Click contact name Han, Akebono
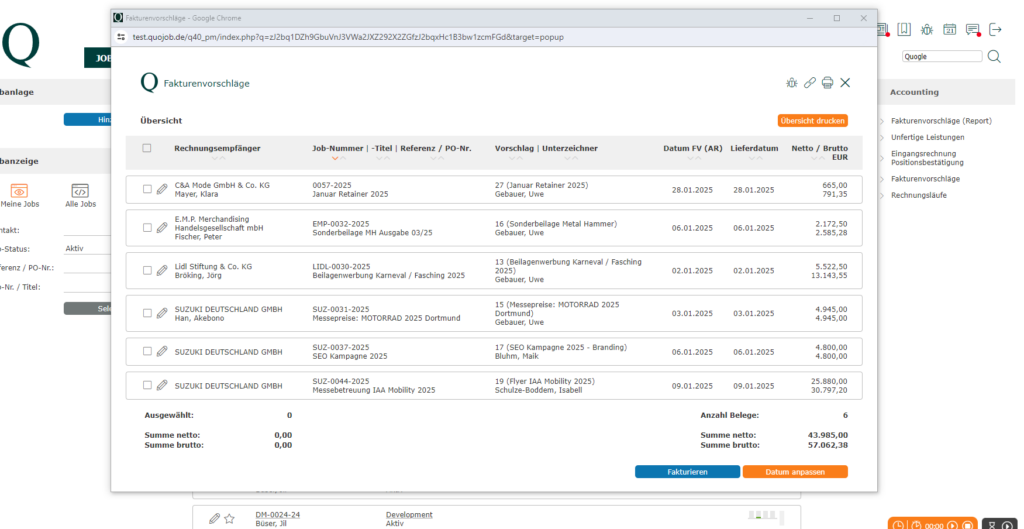The width and height of the screenshot is (1024, 529). [x=200, y=319]
